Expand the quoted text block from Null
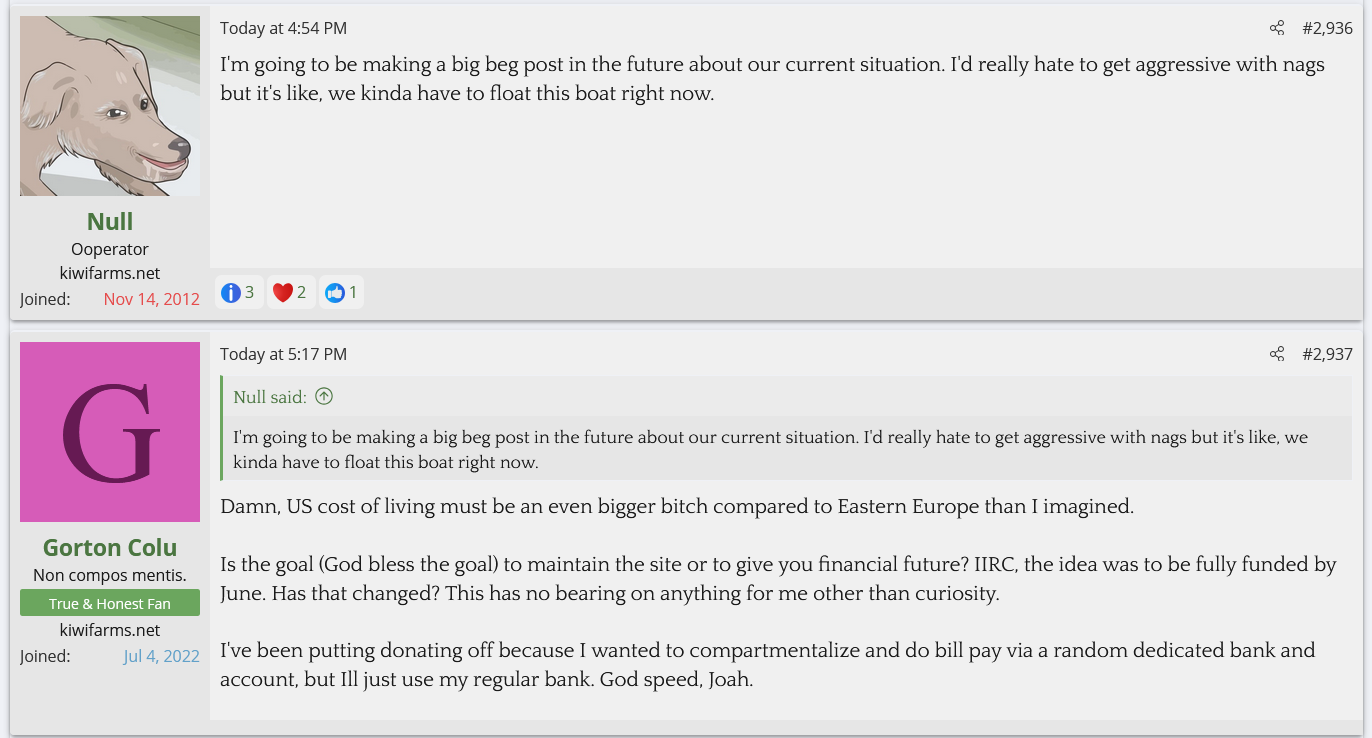The width and height of the screenshot is (1372, 738). click(770, 450)
